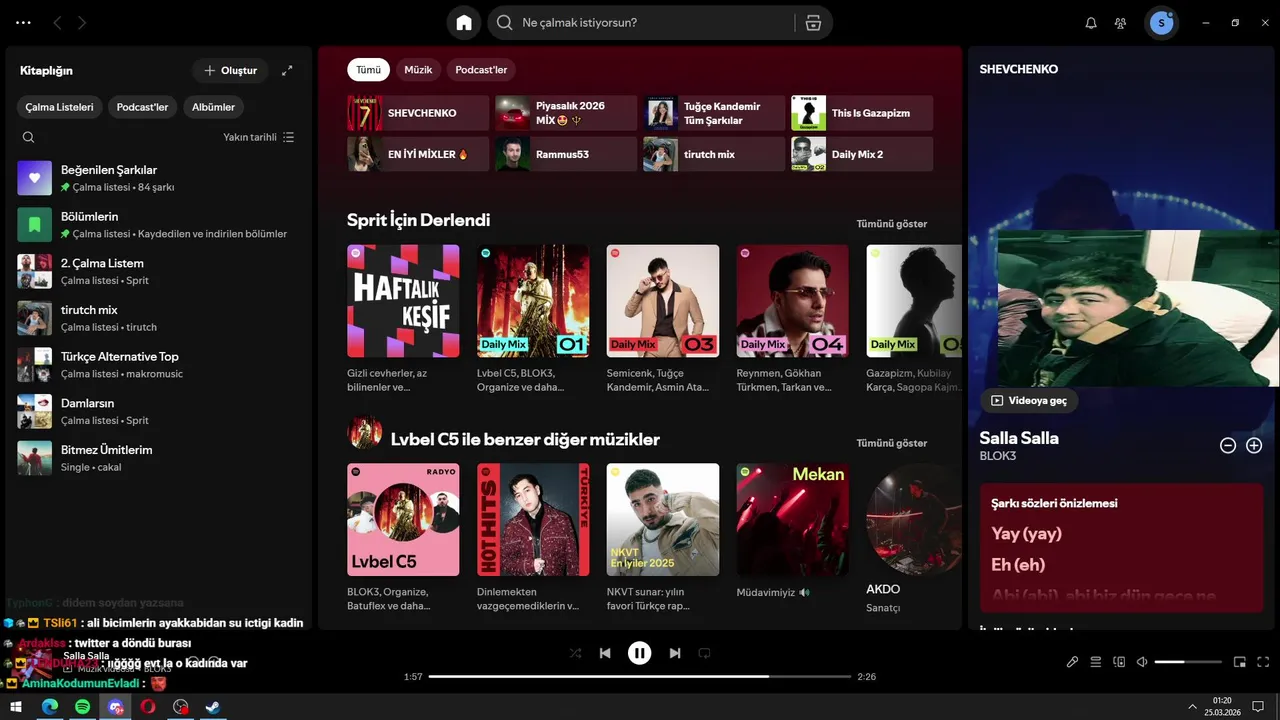1280x720 pixels.
Task: Open the Windows Start menu
Action: click(x=16, y=706)
